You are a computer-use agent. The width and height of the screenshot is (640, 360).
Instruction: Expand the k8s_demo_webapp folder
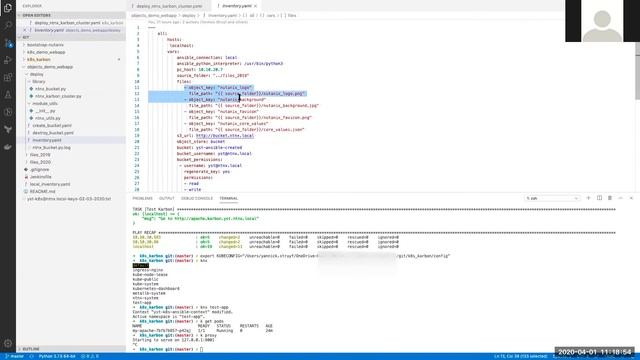click(x=46, y=52)
